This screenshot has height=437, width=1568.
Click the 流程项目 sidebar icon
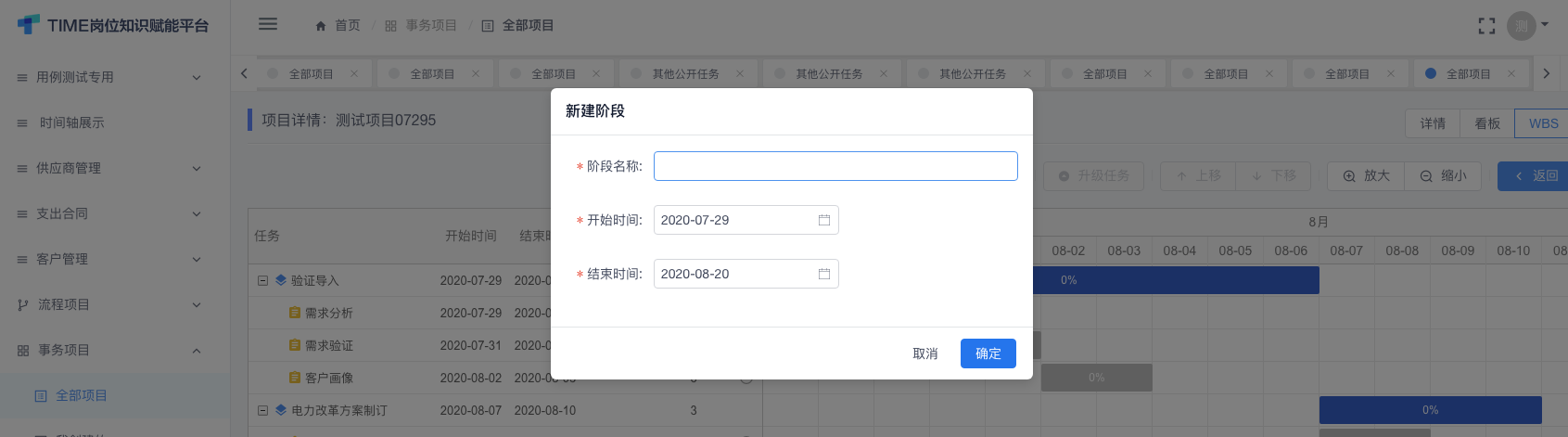(x=23, y=304)
